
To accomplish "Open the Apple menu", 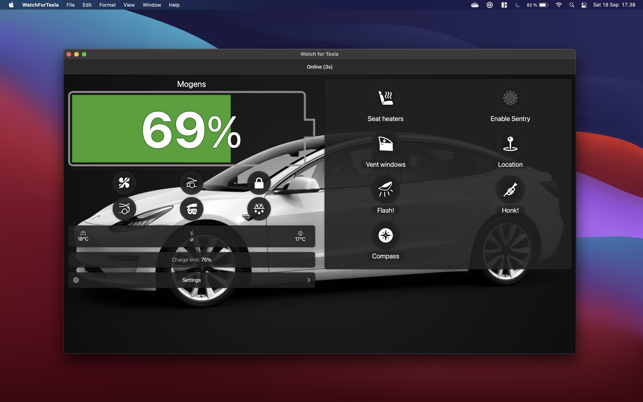I will pos(11,5).
